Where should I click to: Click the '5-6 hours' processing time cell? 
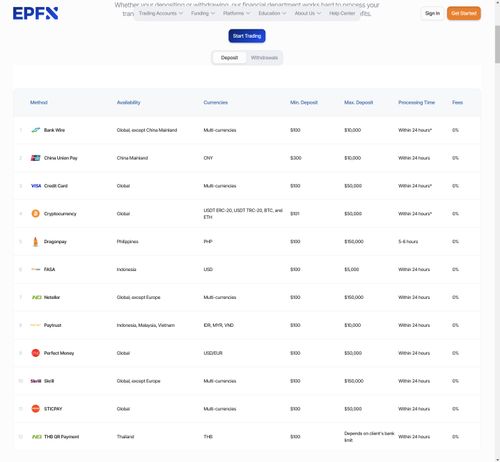click(408, 242)
